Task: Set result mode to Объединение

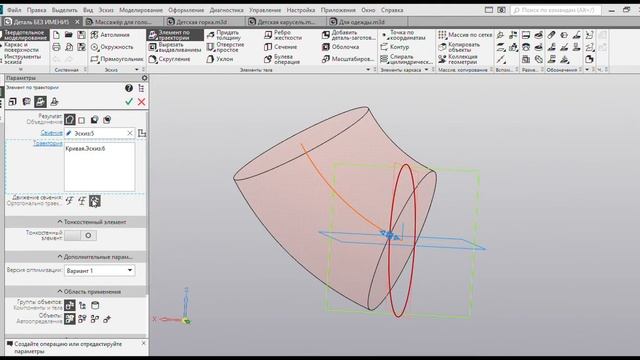Action: (x=70, y=120)
